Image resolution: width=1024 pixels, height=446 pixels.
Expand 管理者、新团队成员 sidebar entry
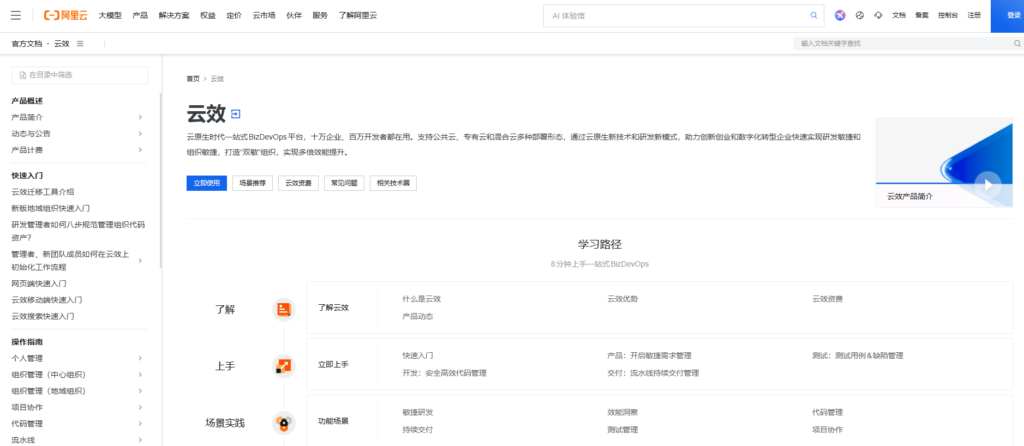coord(140,261)
